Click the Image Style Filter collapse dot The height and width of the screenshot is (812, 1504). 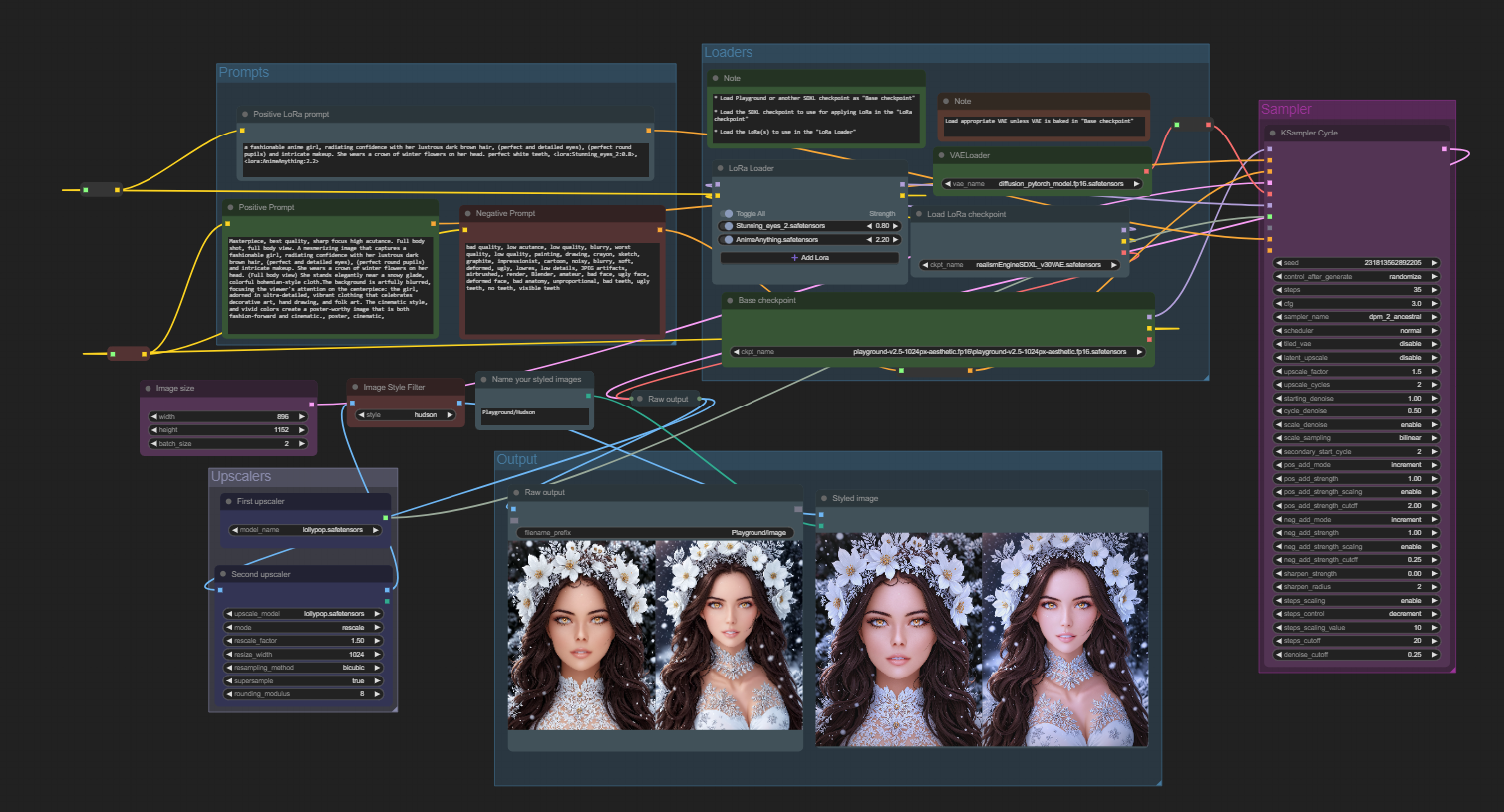355,387
